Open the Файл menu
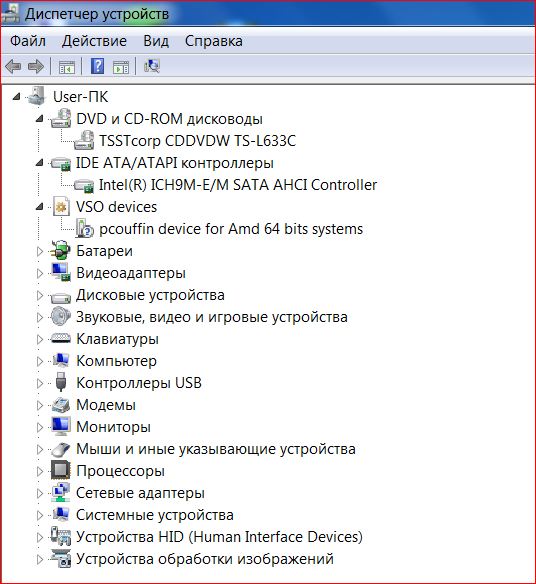The image size is (536, 584). coord(28,41)
